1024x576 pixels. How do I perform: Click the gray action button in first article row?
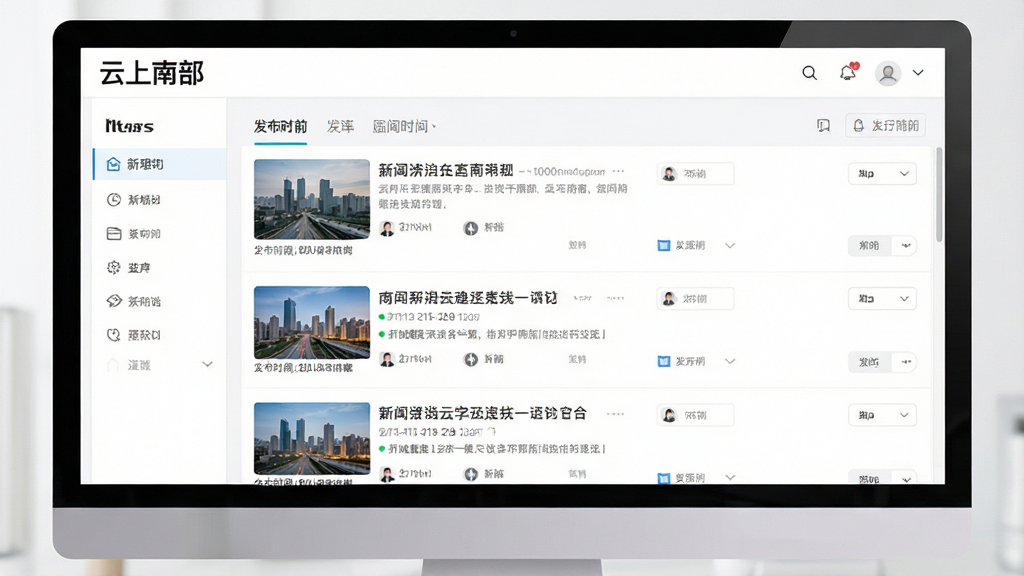click(x=869, y=246)
